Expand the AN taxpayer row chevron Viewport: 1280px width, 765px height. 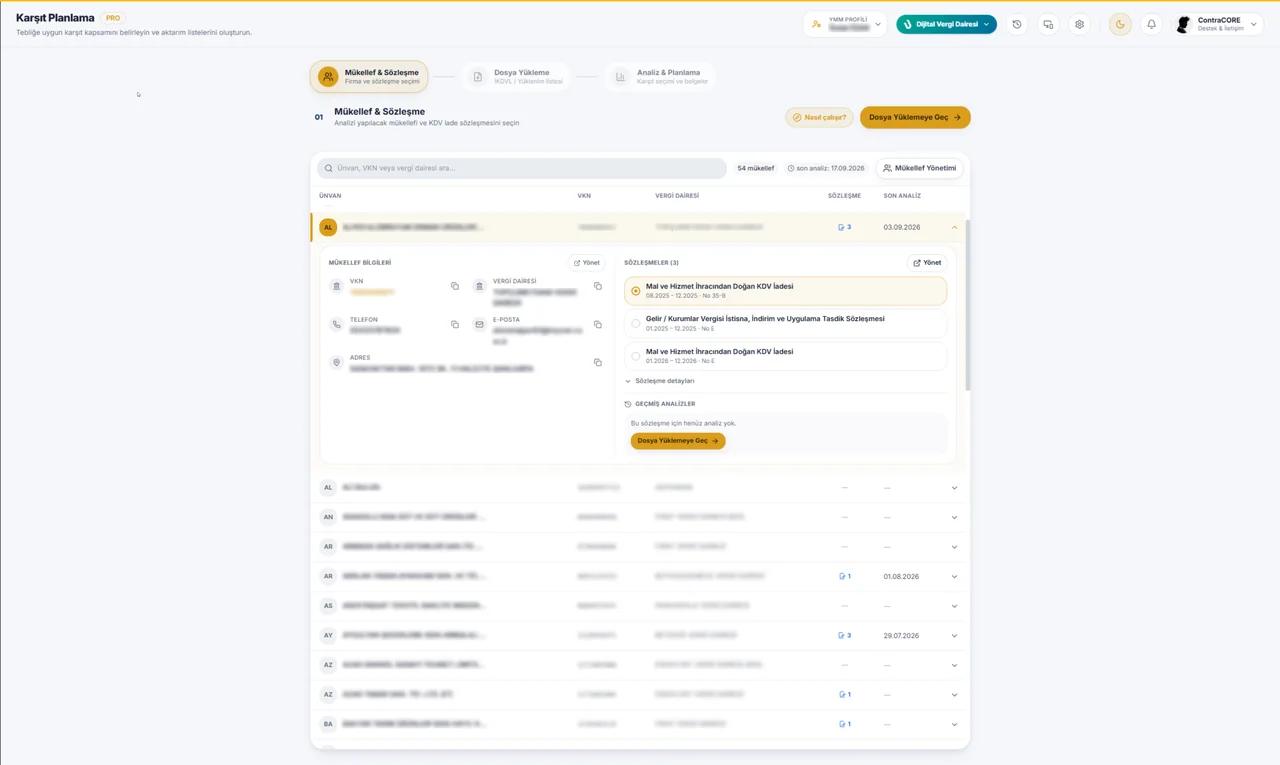pyautogui.click(x=954, y=517)
